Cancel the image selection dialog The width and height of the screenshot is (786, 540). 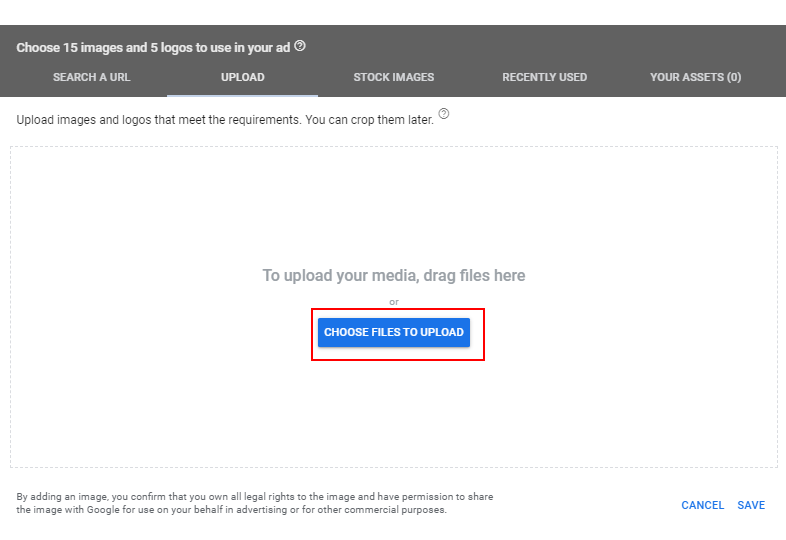point(702,505)
